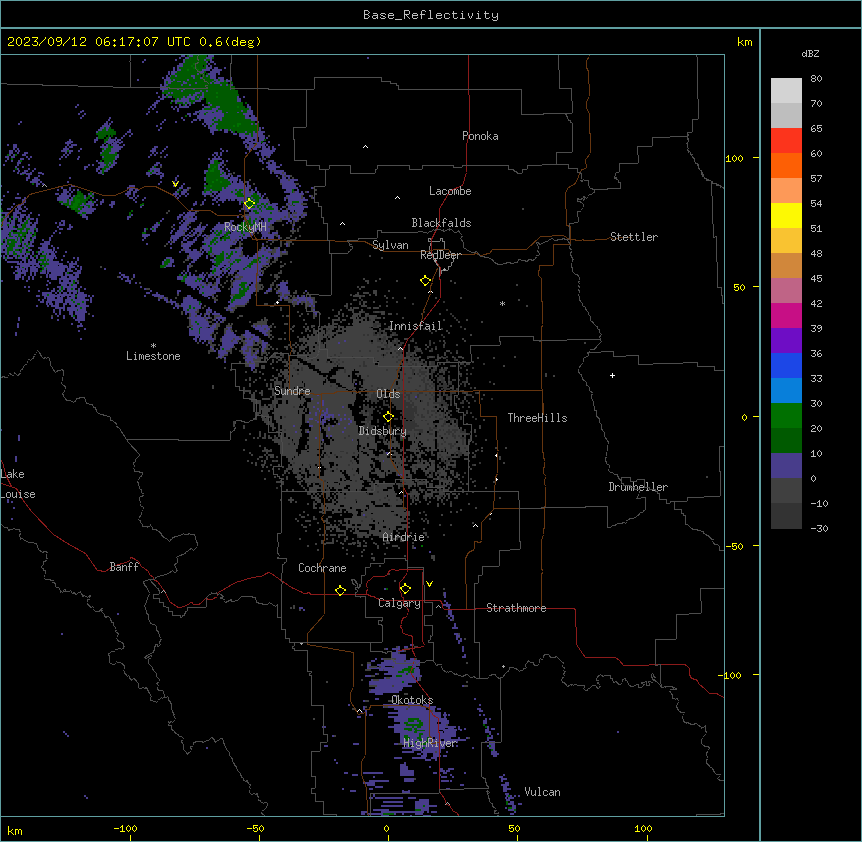Click the HighRiver label
Screen dimensions: 862x842
[x=430, y=743]
